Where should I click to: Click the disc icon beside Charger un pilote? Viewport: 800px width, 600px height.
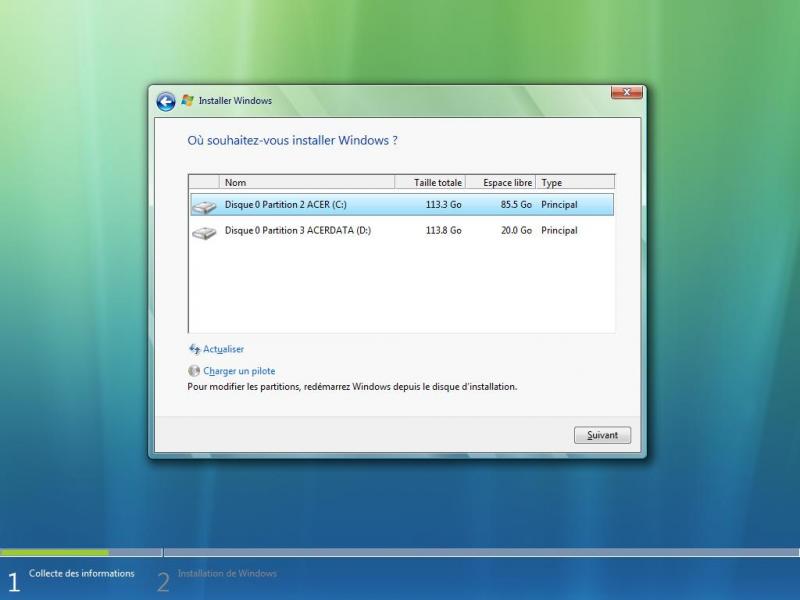[x=194, y=371]
